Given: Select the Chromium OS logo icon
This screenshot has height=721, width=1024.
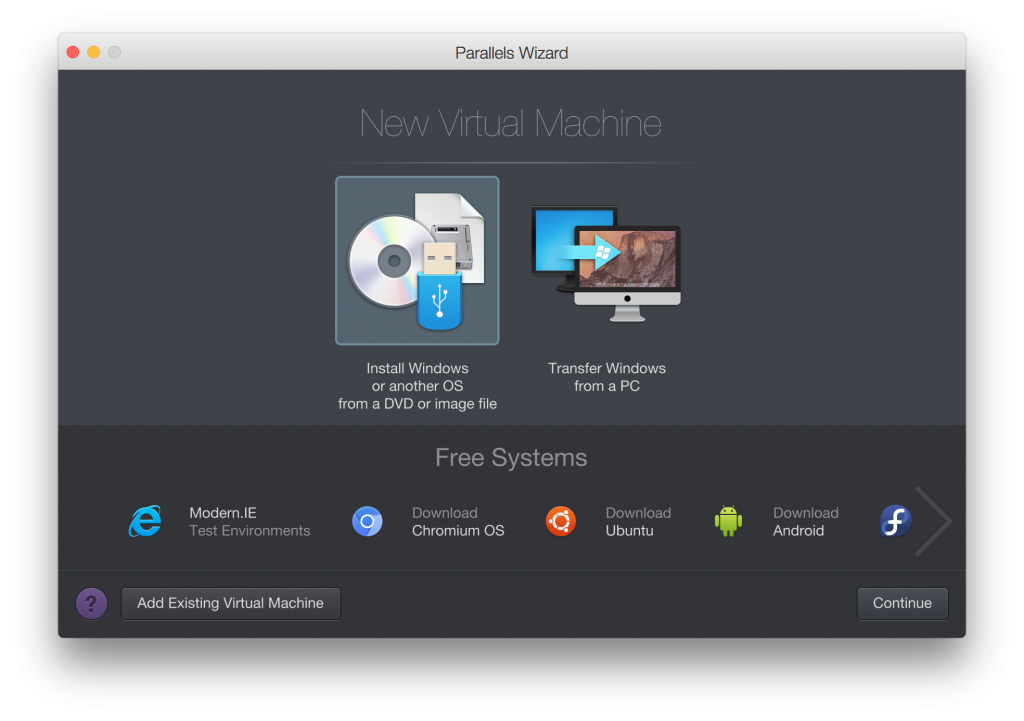Looking at the screenshot, I should 367,521.
